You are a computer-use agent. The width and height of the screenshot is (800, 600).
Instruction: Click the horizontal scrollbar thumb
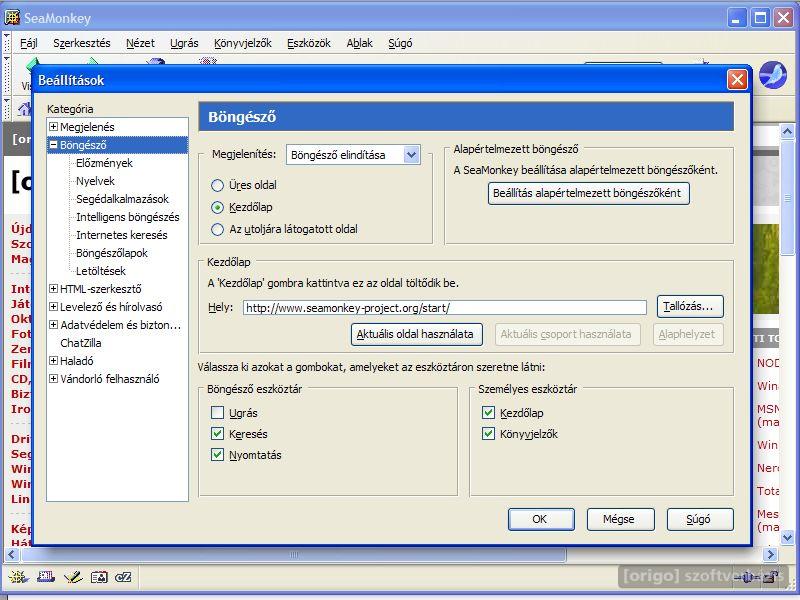pyautogui.click(x=293, y=554)
